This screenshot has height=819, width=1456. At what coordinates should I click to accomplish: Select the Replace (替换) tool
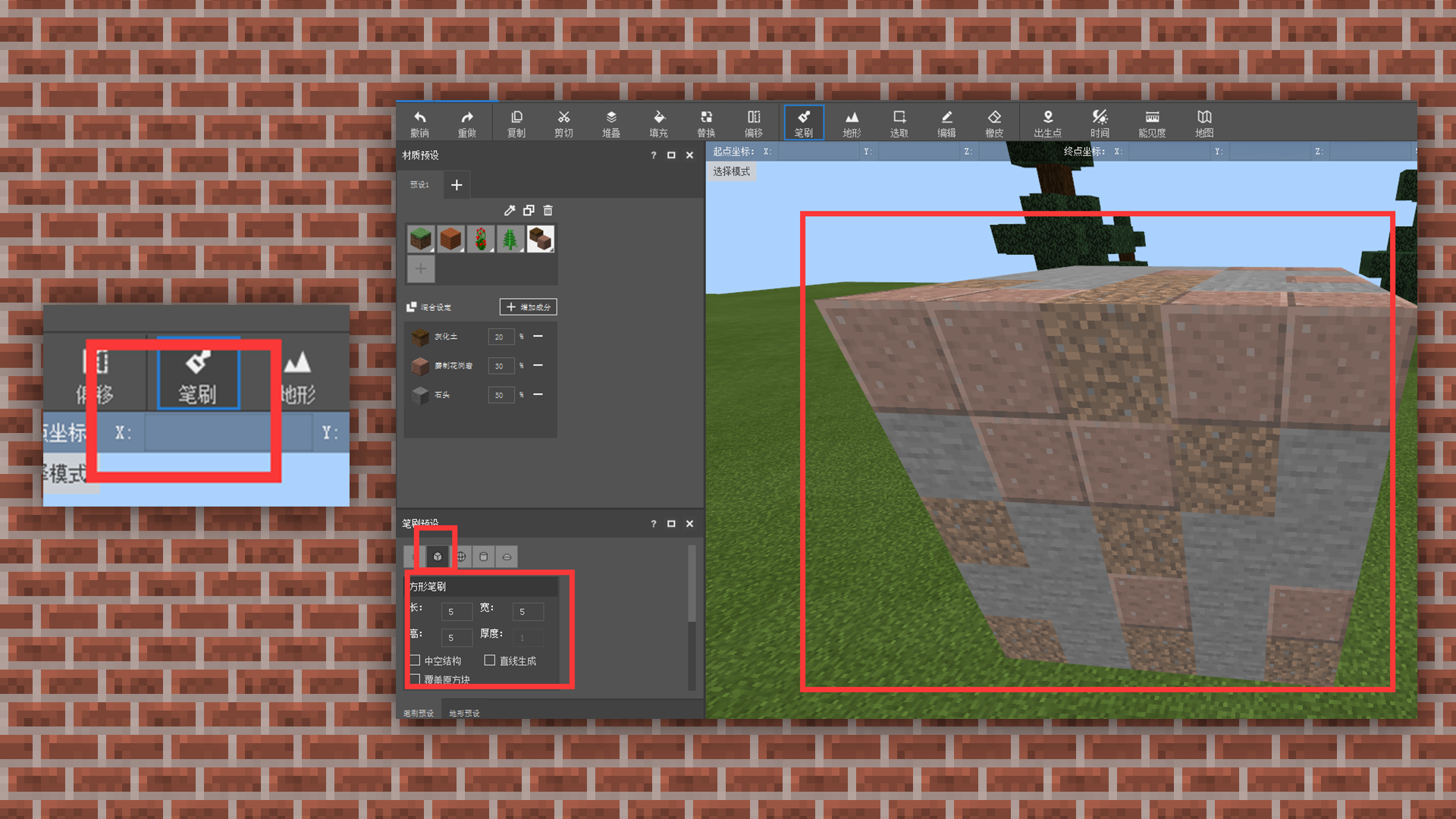706,123
